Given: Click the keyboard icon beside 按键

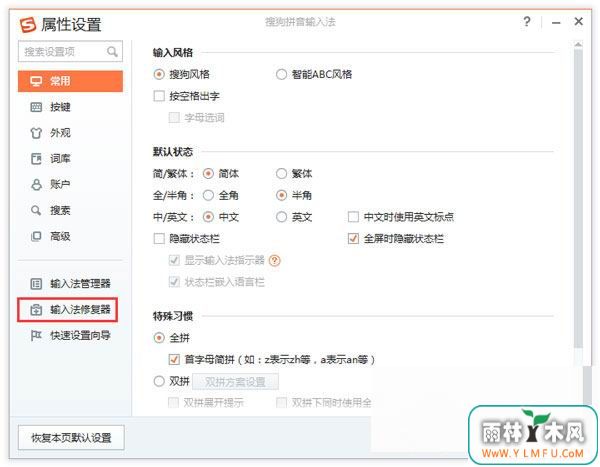Looking at the screenshot, I should [x=36, y=107].
